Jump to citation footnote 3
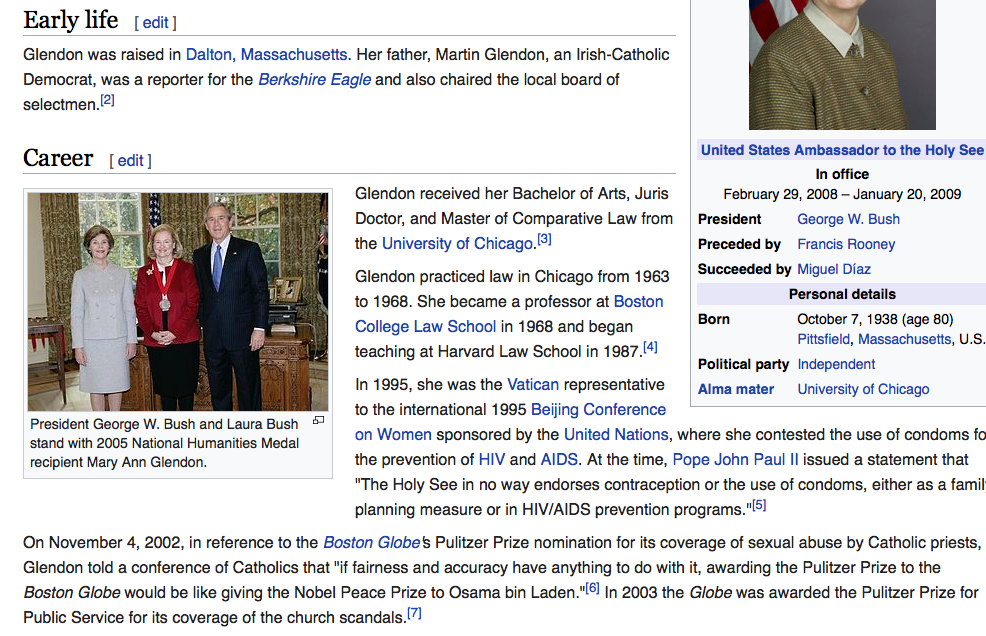 [x=544, y=240]
